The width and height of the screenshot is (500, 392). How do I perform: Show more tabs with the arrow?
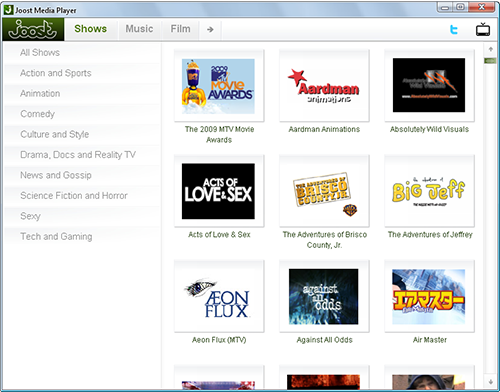point(210,30)
